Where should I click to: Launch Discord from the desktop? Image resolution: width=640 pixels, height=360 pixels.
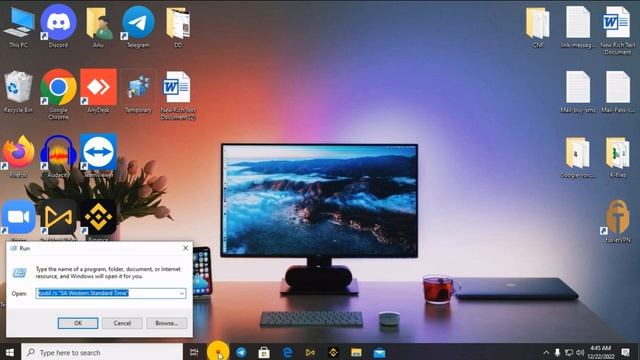coord(58,27)
